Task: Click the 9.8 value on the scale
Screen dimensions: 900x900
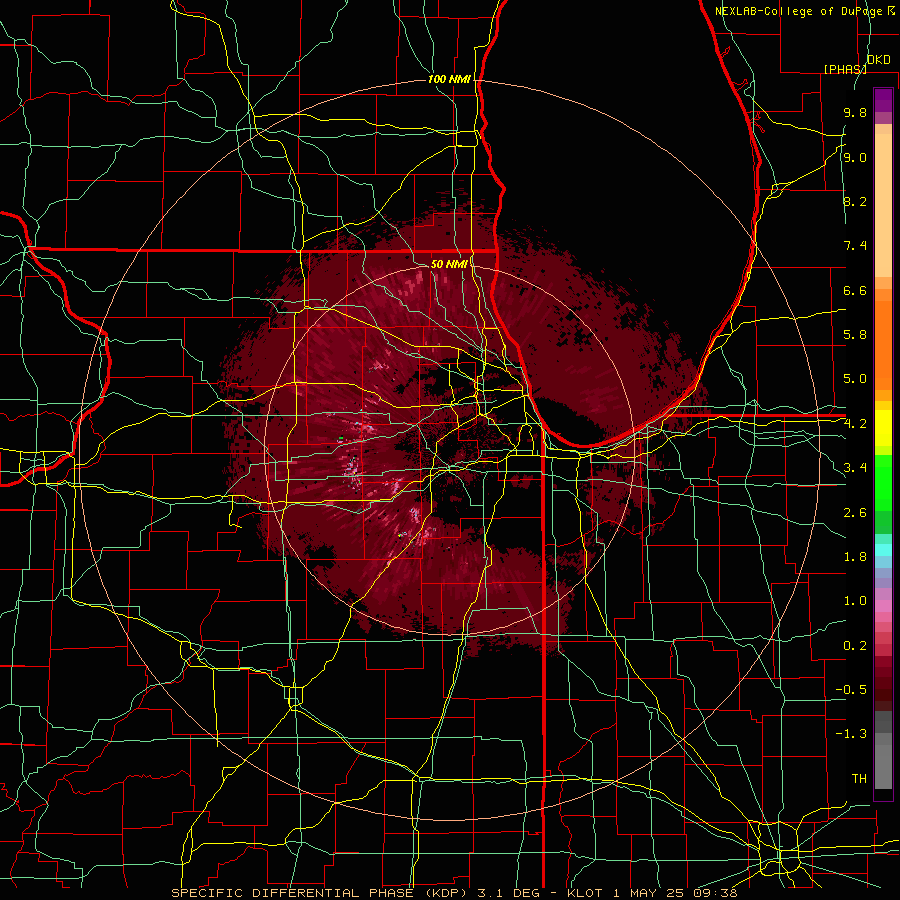Action: click(855, 112)
